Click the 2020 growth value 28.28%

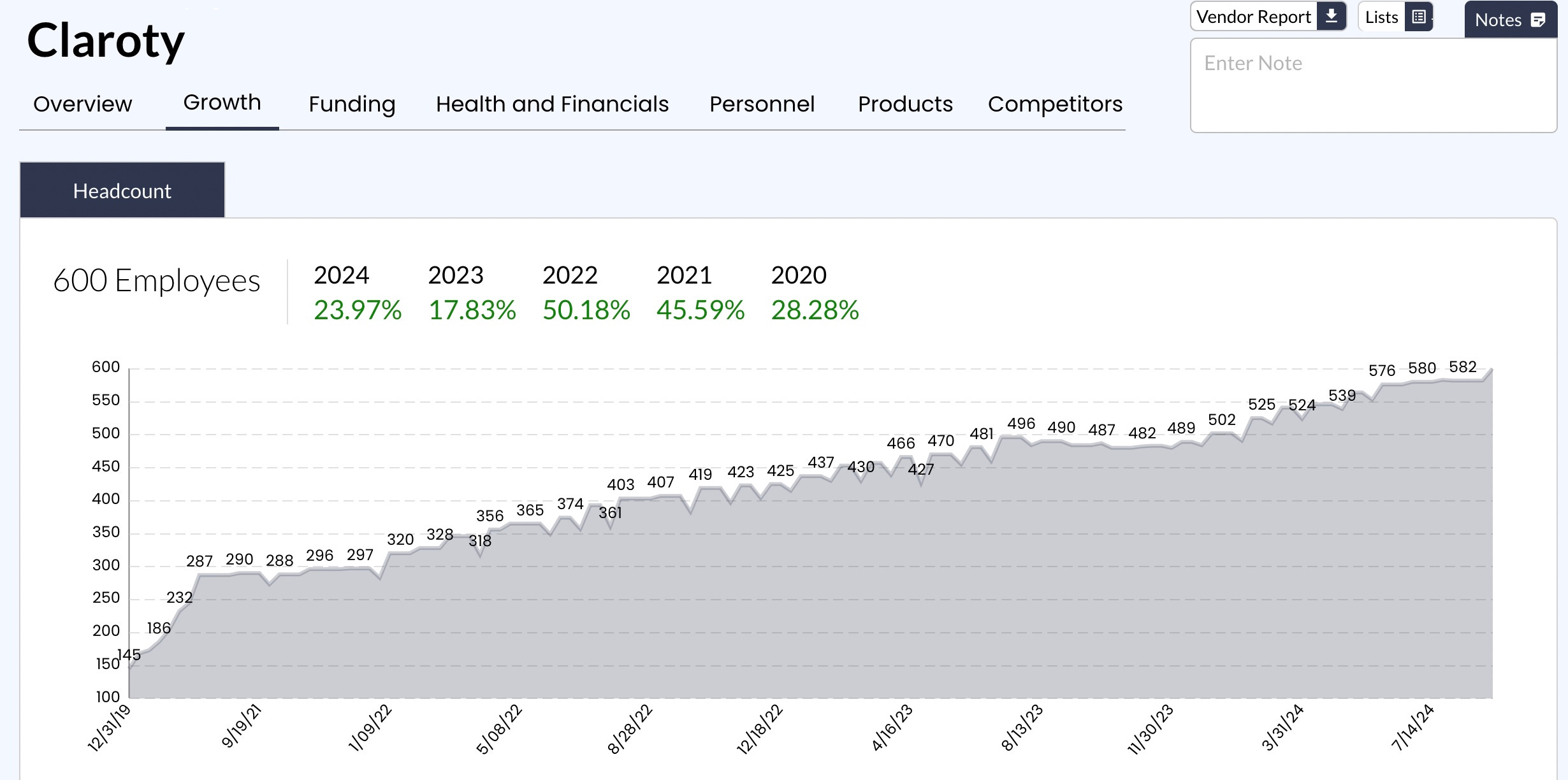(x=815, y=310)
